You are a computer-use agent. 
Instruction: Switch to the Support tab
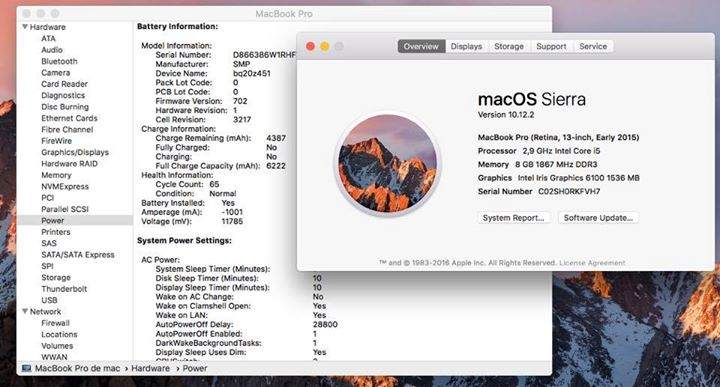tap(551, 46)
